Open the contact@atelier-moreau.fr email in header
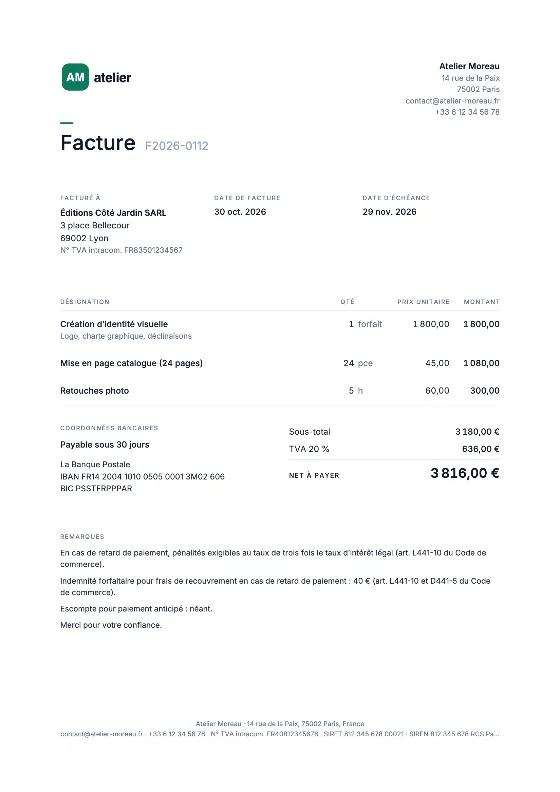This screenshot has height=792, width=560. [452, 101]
